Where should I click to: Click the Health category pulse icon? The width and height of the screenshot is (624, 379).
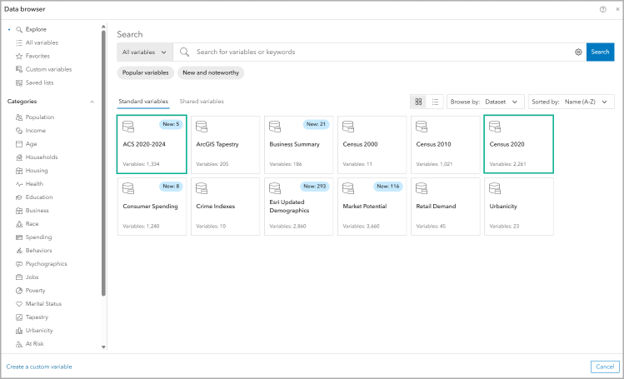point(19,184)
